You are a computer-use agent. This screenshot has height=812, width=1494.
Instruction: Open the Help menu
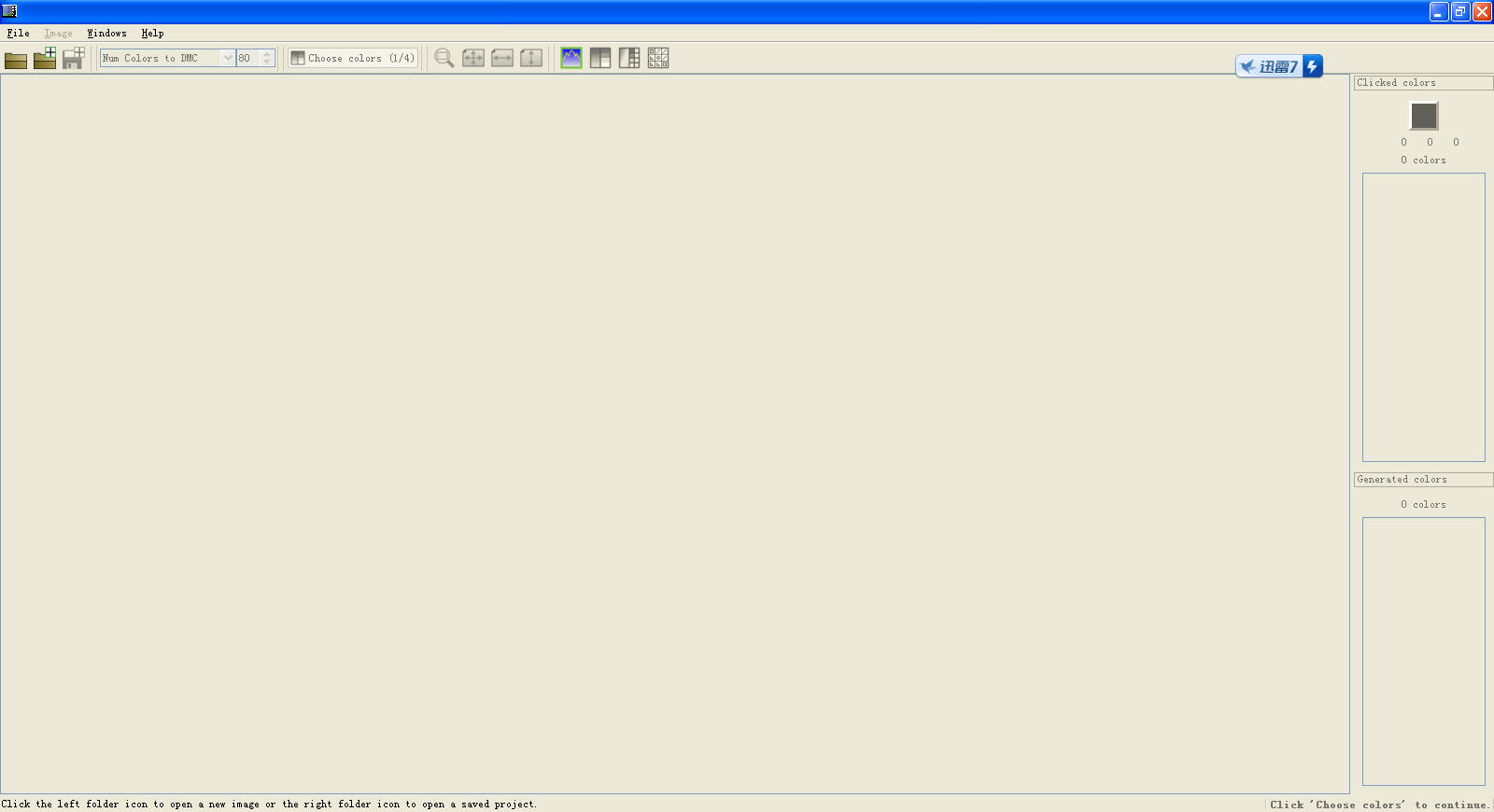(152, 33)
